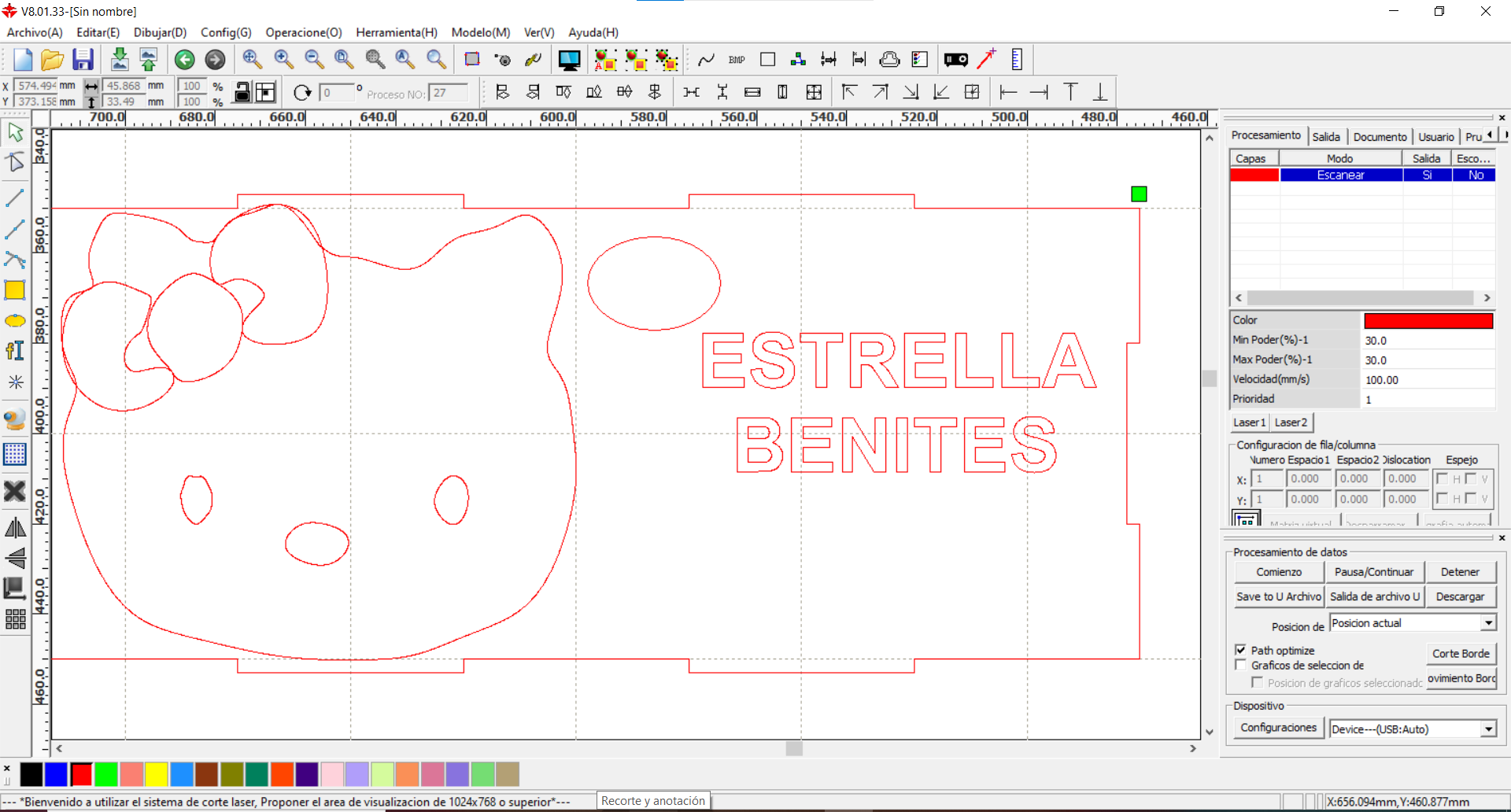1511x812 pixels.
Task: Open the Operacion(O) menu
Action: click(x=304, y=32)
